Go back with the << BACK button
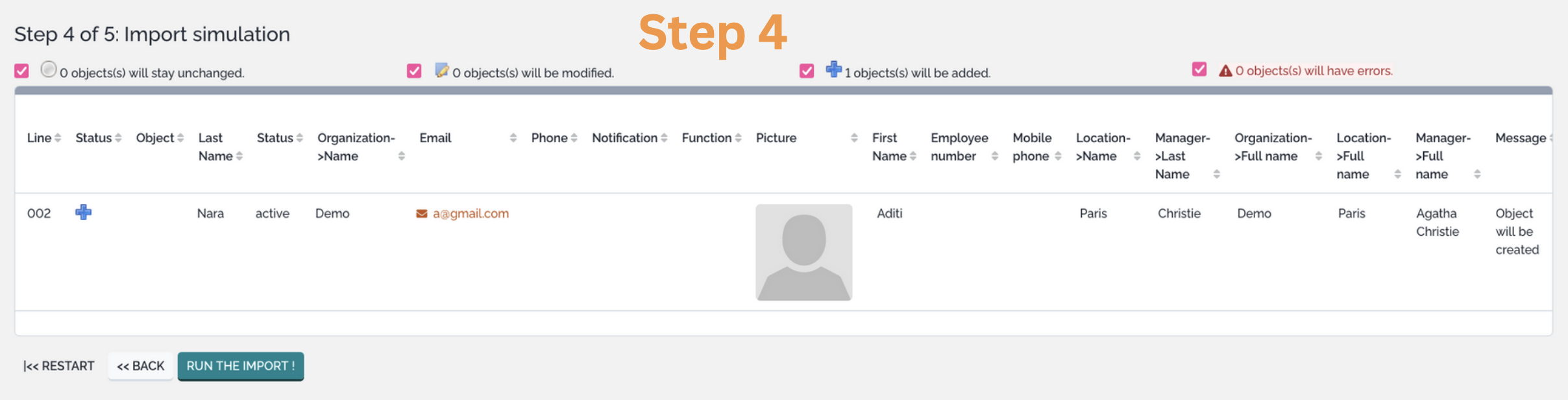Viewport: 1568px width, 400px height. tap(140, 366)
